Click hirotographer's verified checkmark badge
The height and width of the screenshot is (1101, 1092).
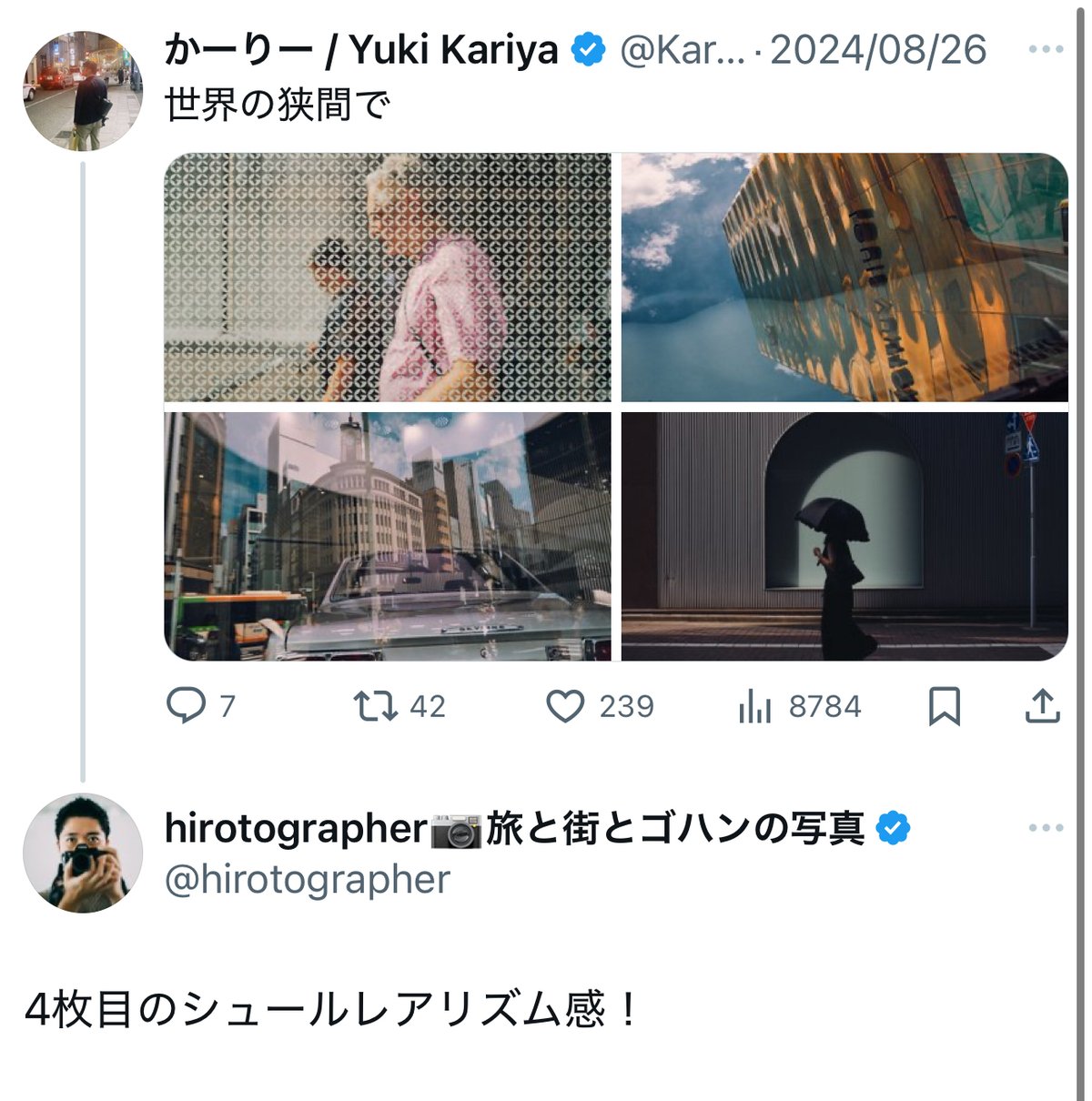point(894,826)
